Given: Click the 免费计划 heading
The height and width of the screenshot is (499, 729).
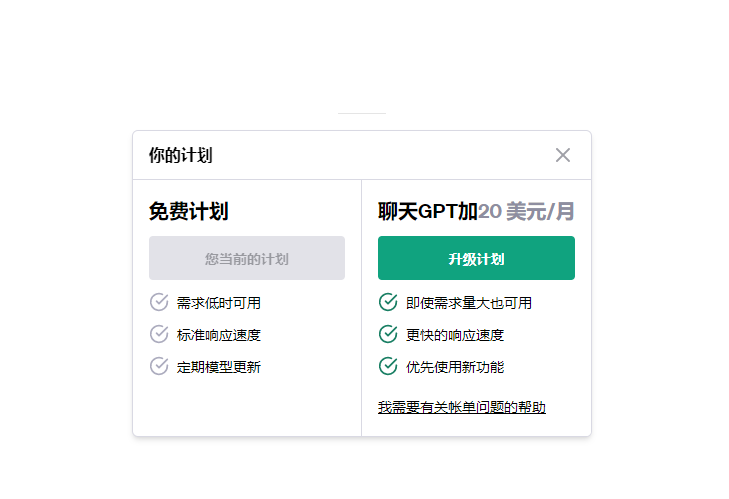Looking at the screenshot, I should pos(188,212).
